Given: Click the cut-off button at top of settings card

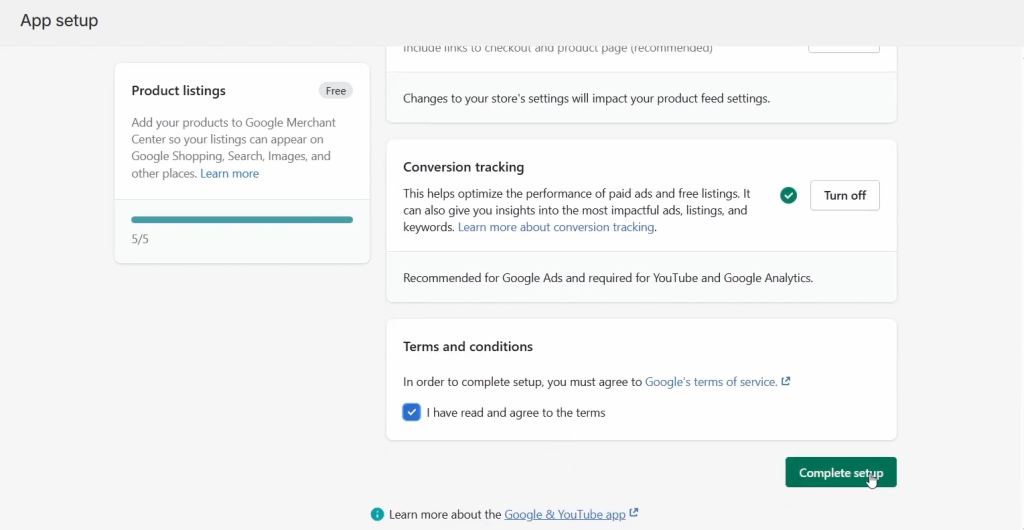Looking at the screenshot, I should tap(843, 46).
